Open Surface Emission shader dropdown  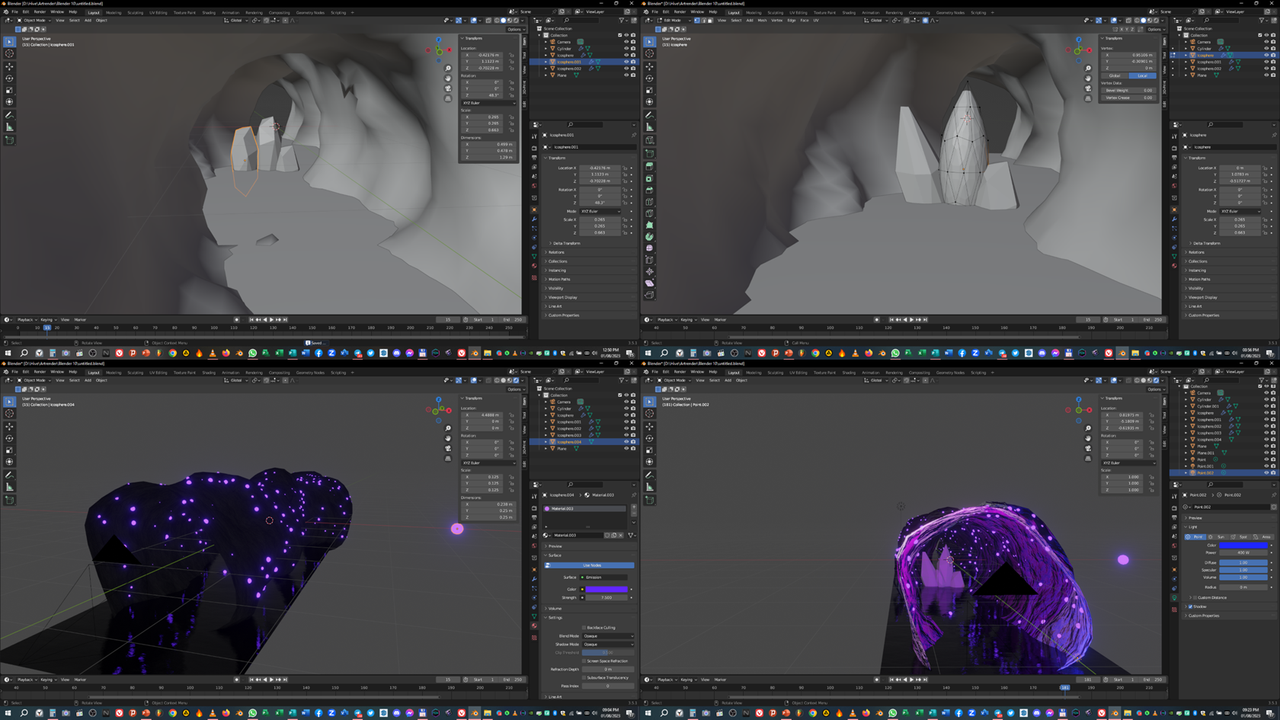[604, 577]
